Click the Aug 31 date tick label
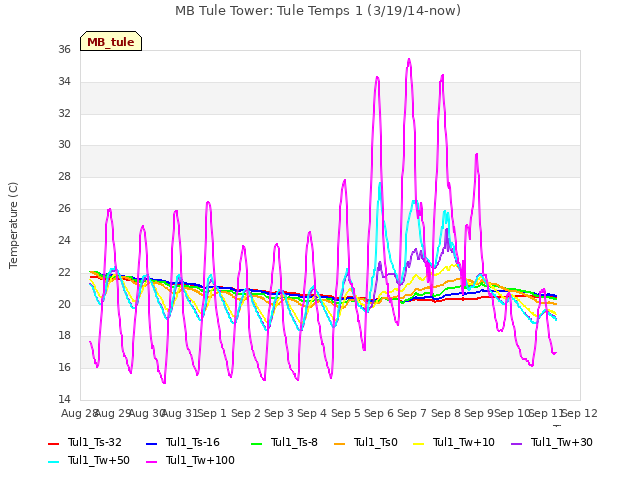This screenshot has width=640, height=480. (x=180, y=413)
